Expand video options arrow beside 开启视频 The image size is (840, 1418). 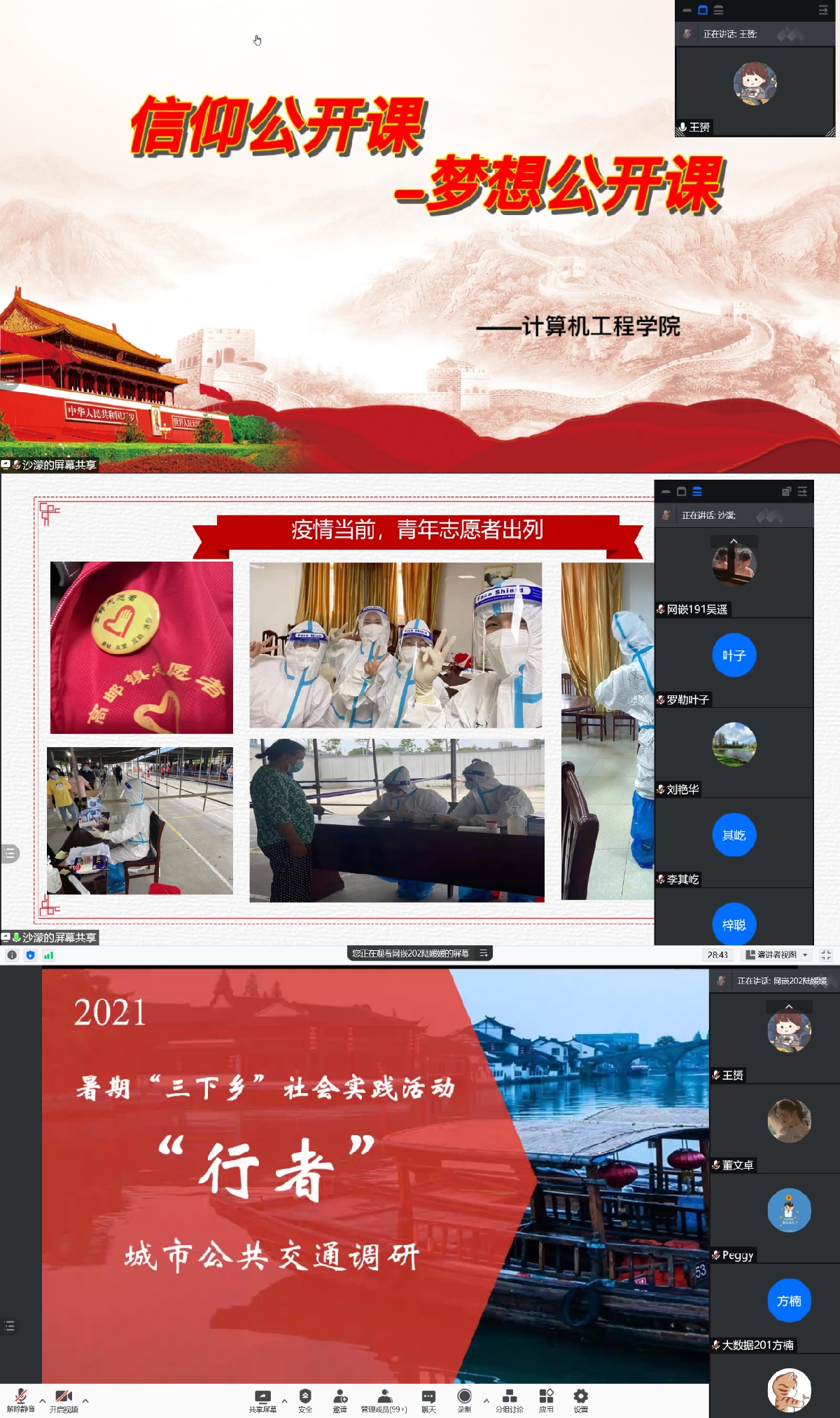[85, 1401]
